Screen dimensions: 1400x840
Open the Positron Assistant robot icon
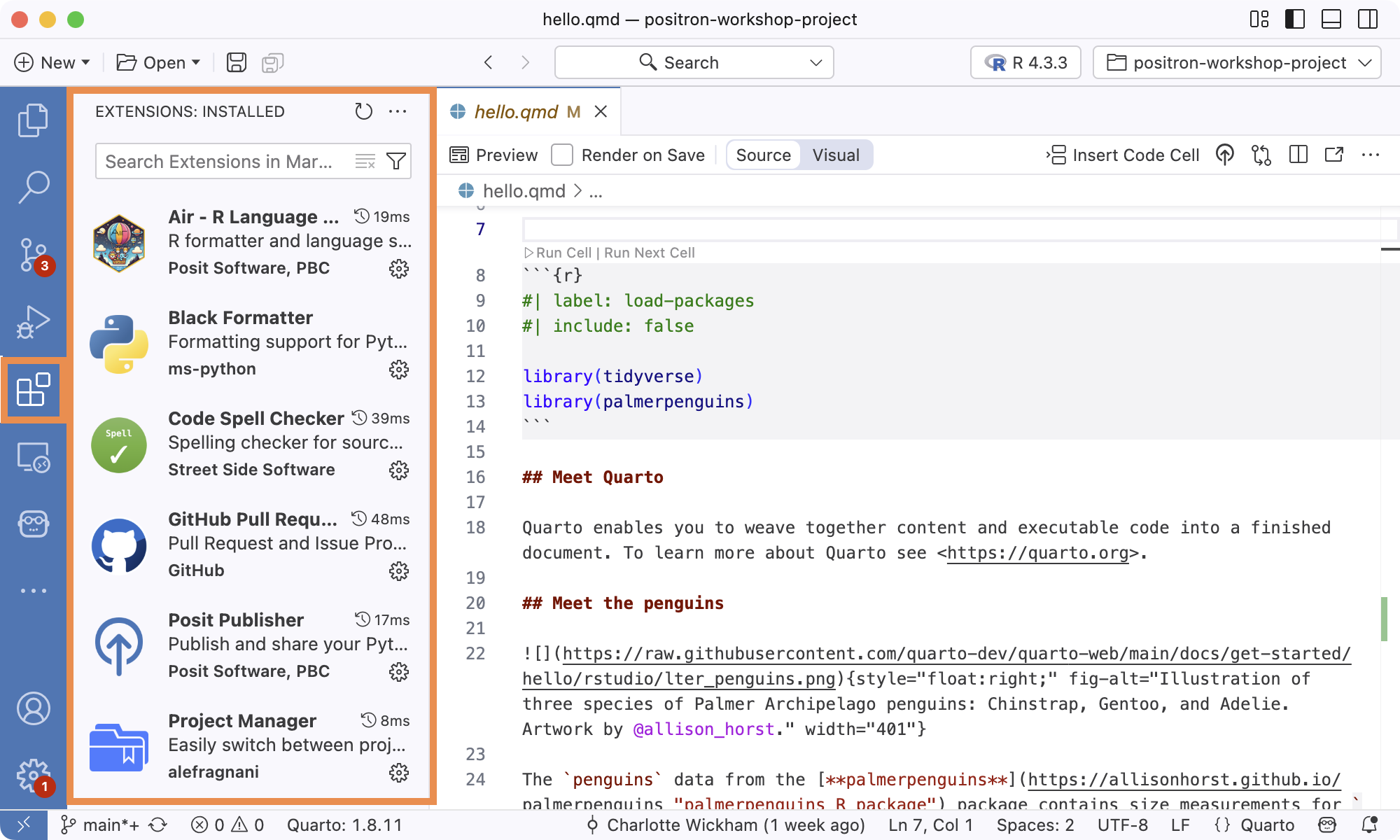pyautogui.click(x=33, y=524)
